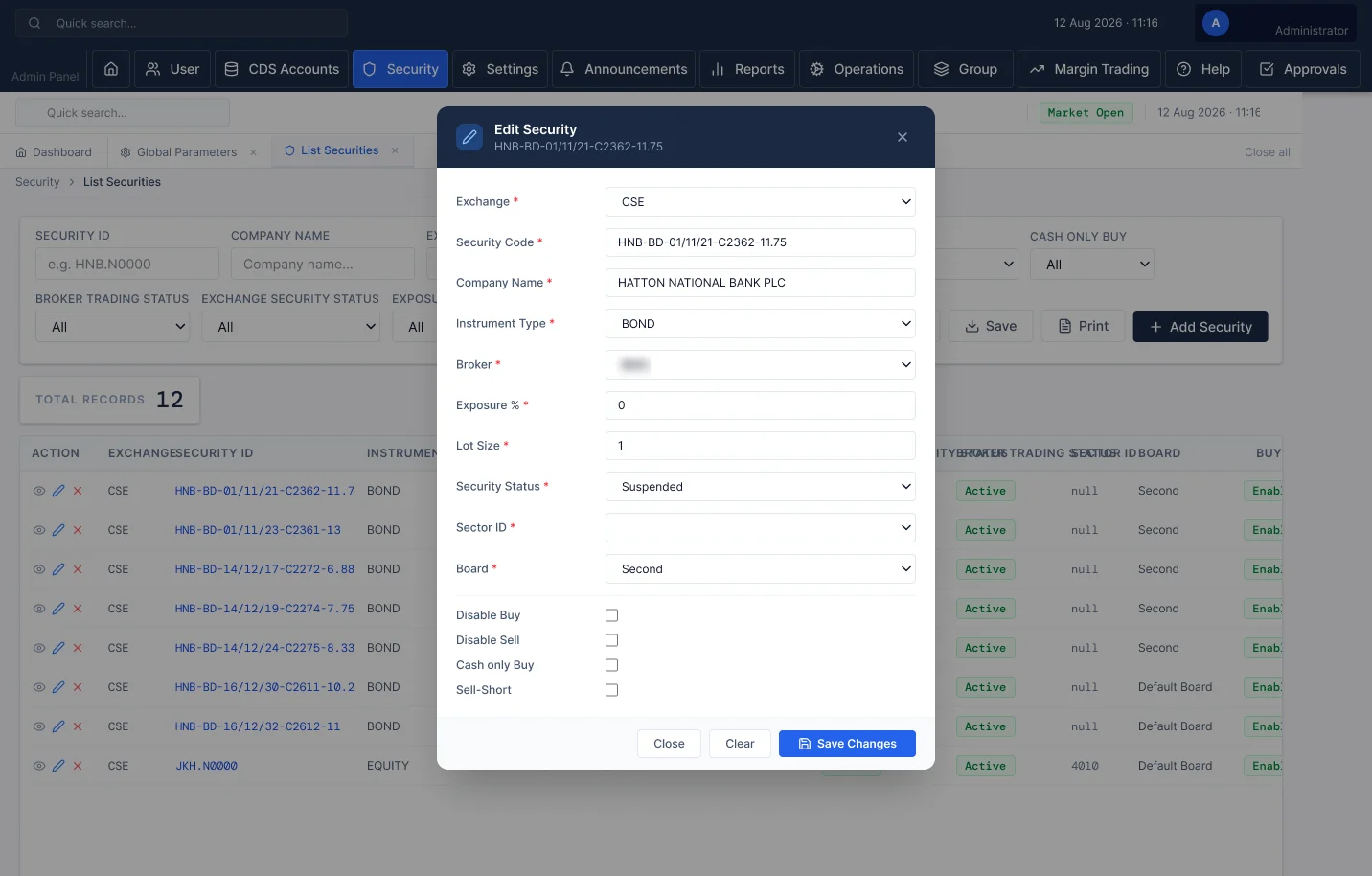Viewport: 1372px width, 876px height.
Task: Click the administrator avatar icon
Action: 1216,23
